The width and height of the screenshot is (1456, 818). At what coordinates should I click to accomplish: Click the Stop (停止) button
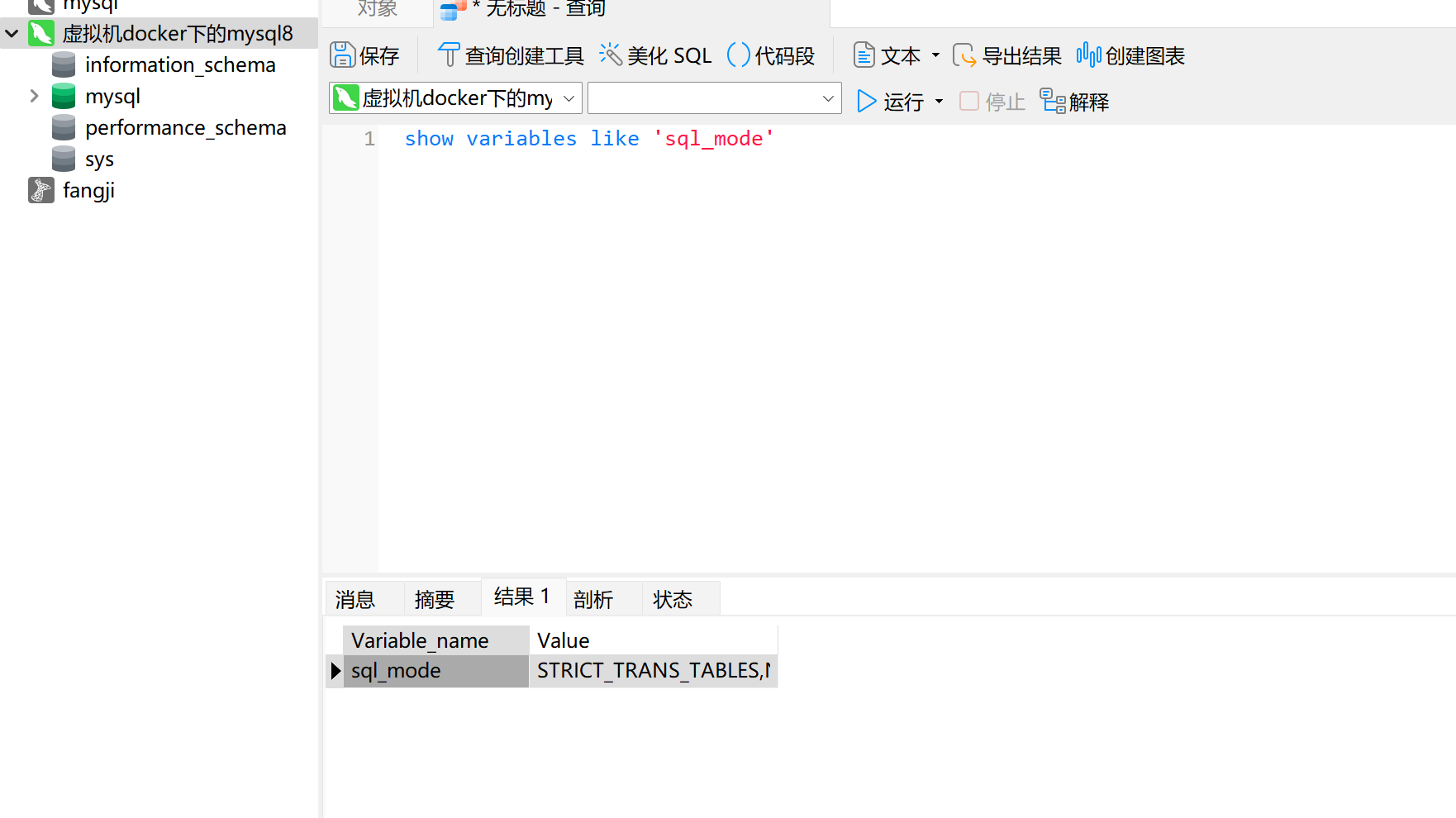(992, 101)
